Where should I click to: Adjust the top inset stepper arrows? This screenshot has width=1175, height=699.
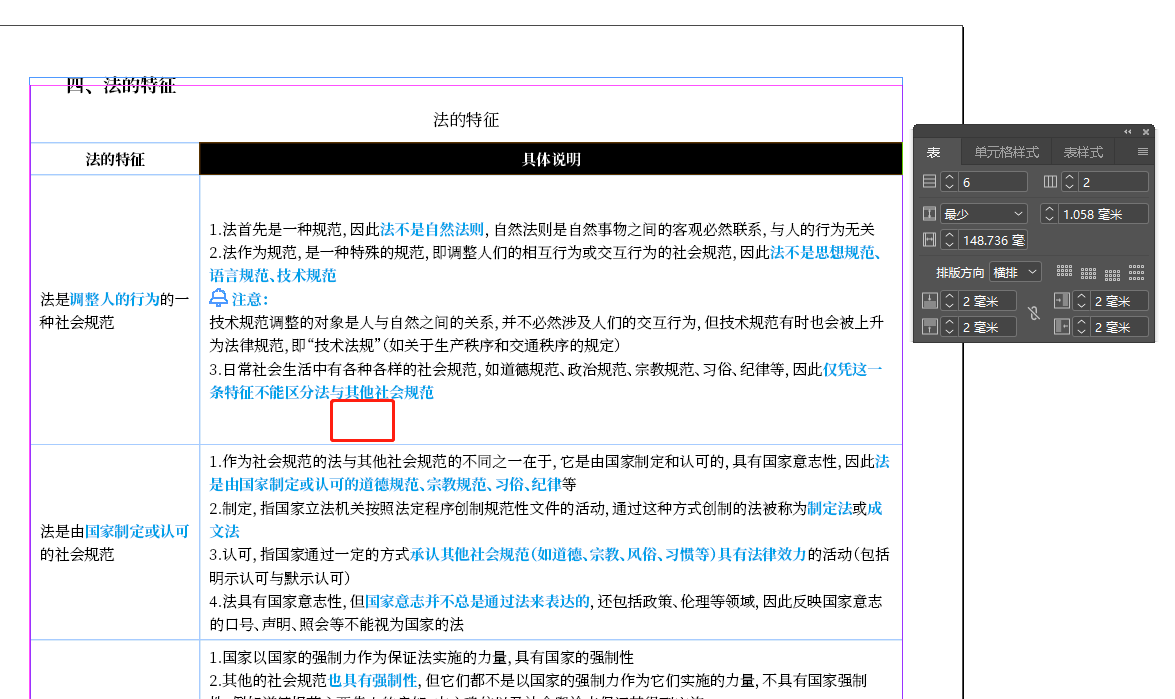point(949,301)
